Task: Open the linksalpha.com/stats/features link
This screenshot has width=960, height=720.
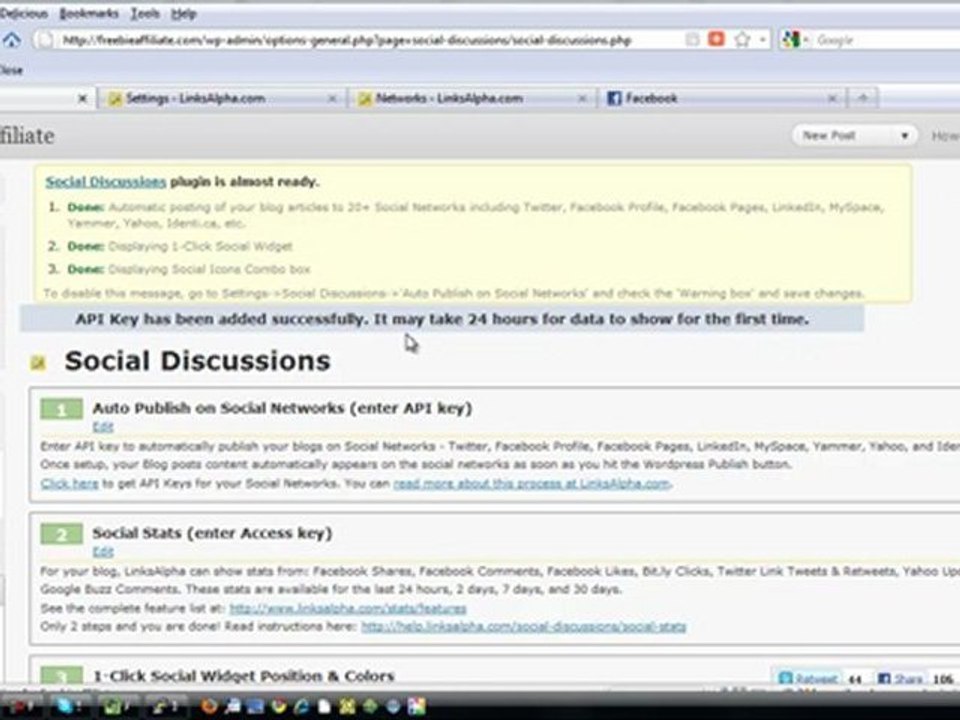Action: 348,609
